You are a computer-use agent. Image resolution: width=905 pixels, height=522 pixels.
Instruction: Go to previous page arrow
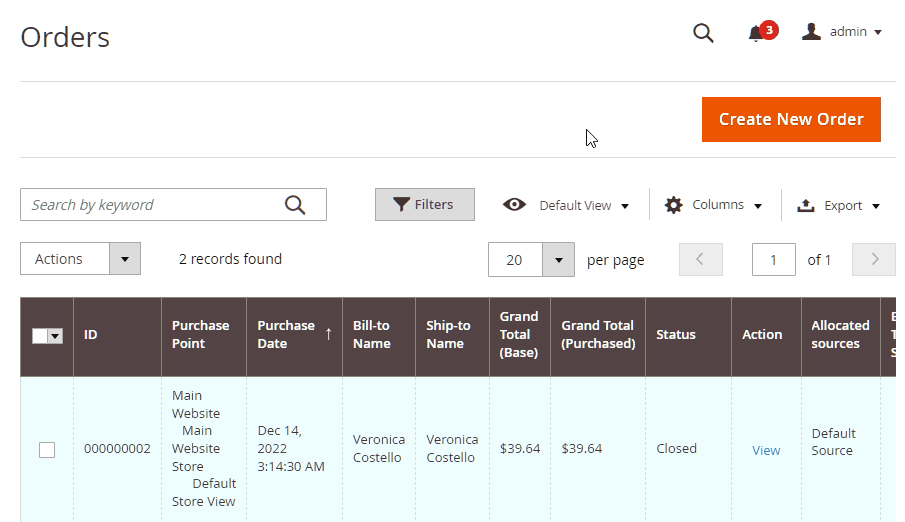[701, 259]
